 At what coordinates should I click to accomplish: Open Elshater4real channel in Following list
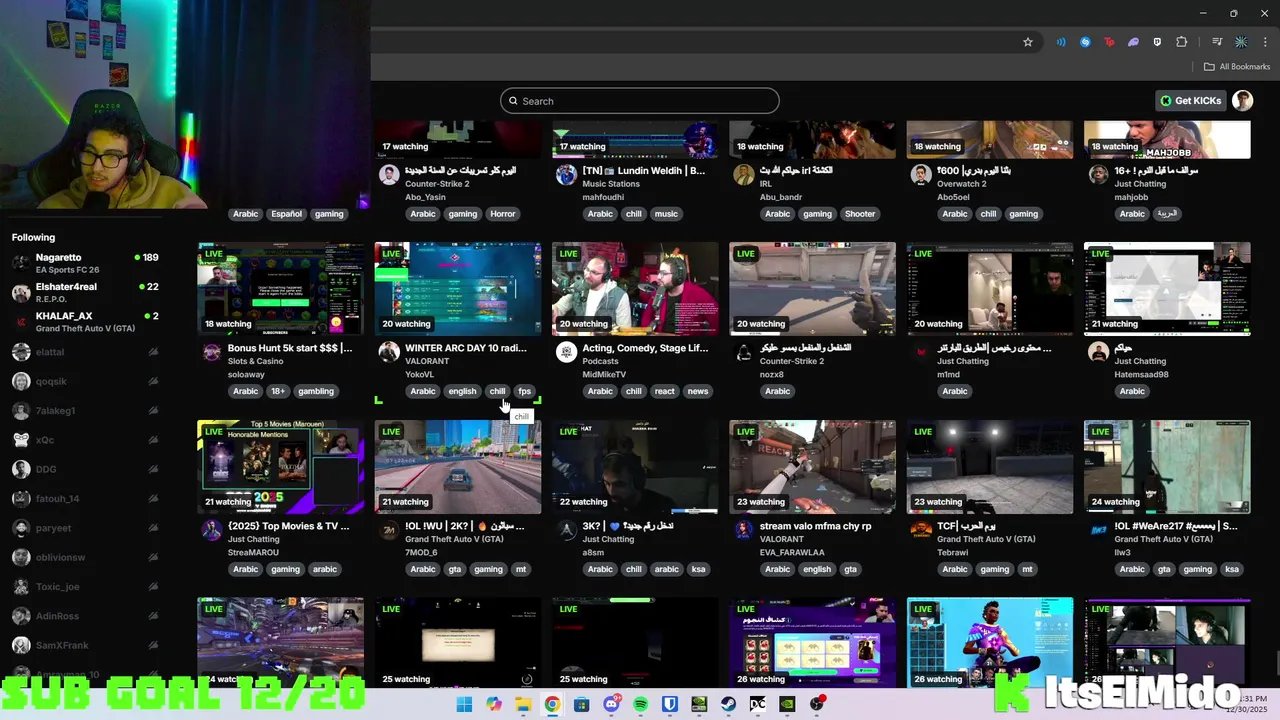(85, 292)
